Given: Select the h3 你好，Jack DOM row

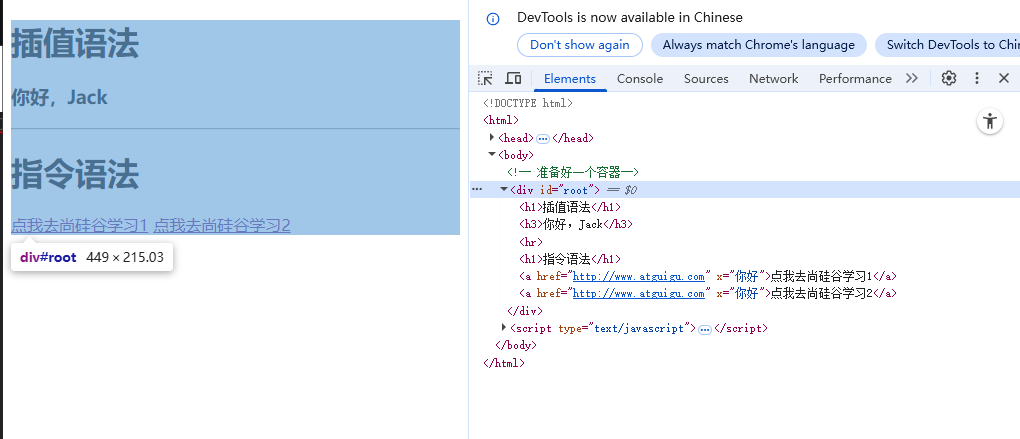Looking at the screenshot, I should pos(576,224).
